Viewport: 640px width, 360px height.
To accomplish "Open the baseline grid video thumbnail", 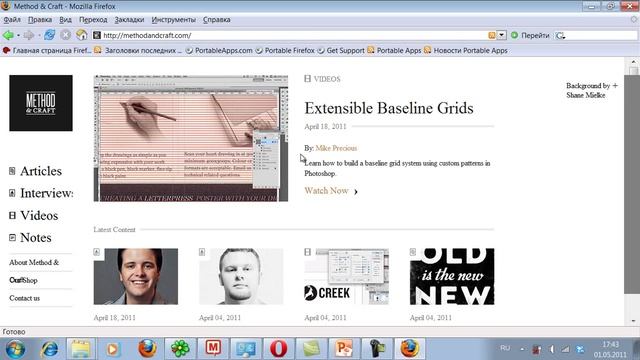I will coord(191,138).
